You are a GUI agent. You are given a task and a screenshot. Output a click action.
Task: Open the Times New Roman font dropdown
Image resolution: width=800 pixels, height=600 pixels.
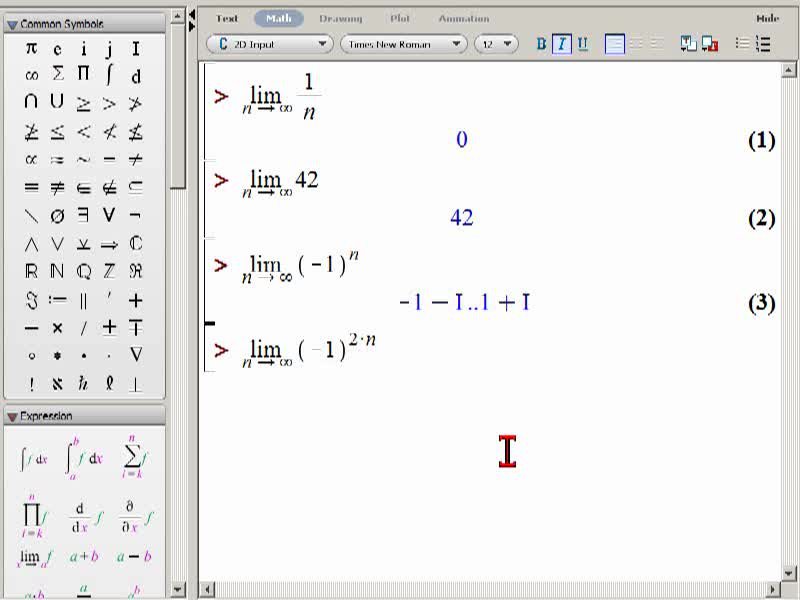coord(404,44)
